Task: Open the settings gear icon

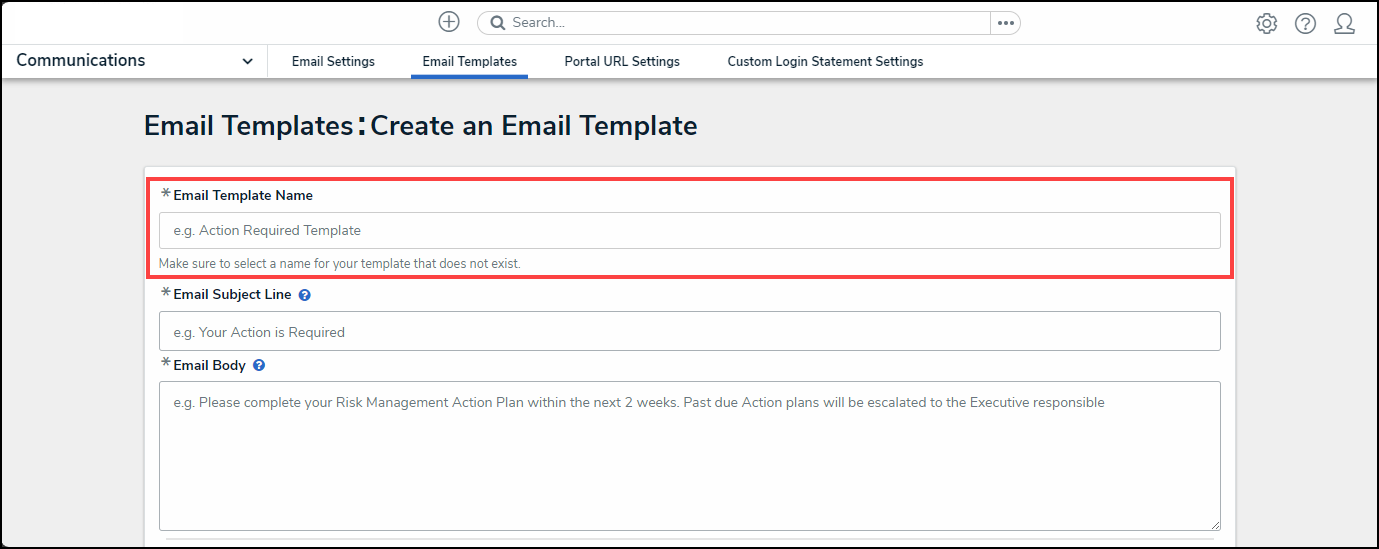Action: pos(1266,24)
